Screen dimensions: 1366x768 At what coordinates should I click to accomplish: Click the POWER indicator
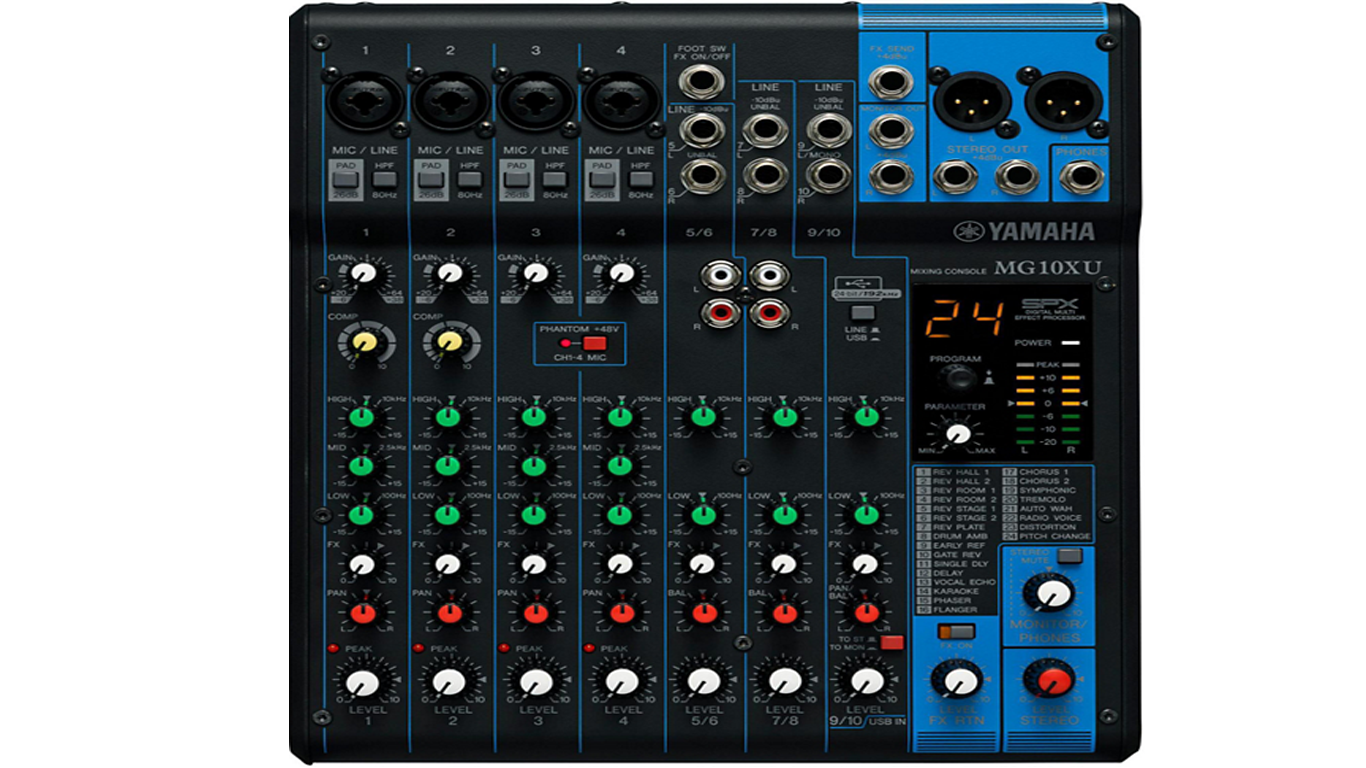1072,343
